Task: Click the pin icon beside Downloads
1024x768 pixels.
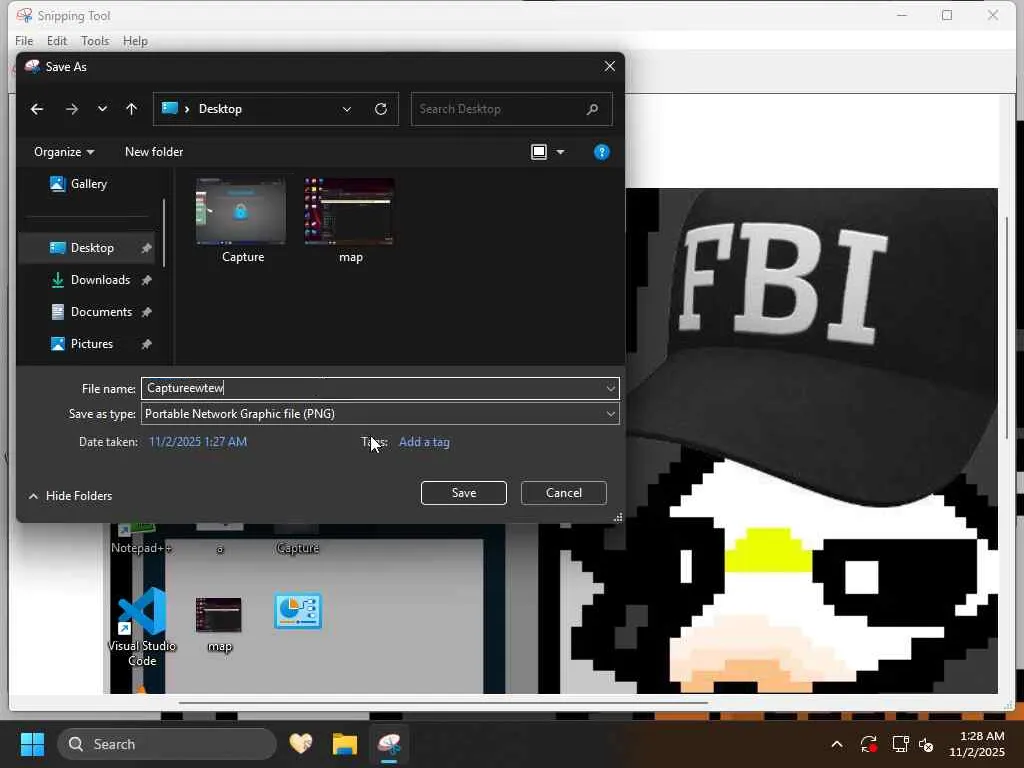Action: (146, 280)
